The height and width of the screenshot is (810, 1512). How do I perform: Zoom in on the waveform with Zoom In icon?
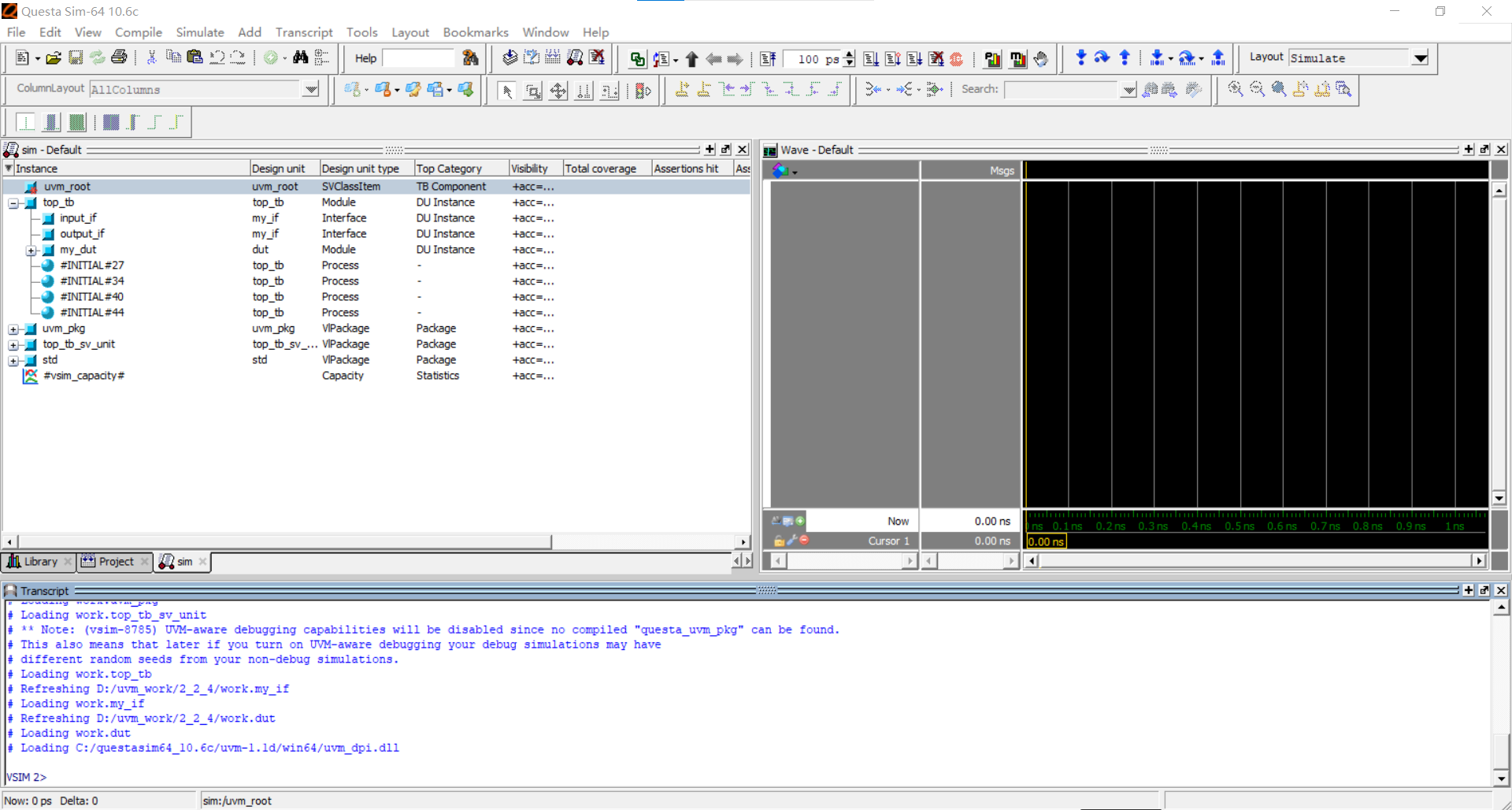1235,89
